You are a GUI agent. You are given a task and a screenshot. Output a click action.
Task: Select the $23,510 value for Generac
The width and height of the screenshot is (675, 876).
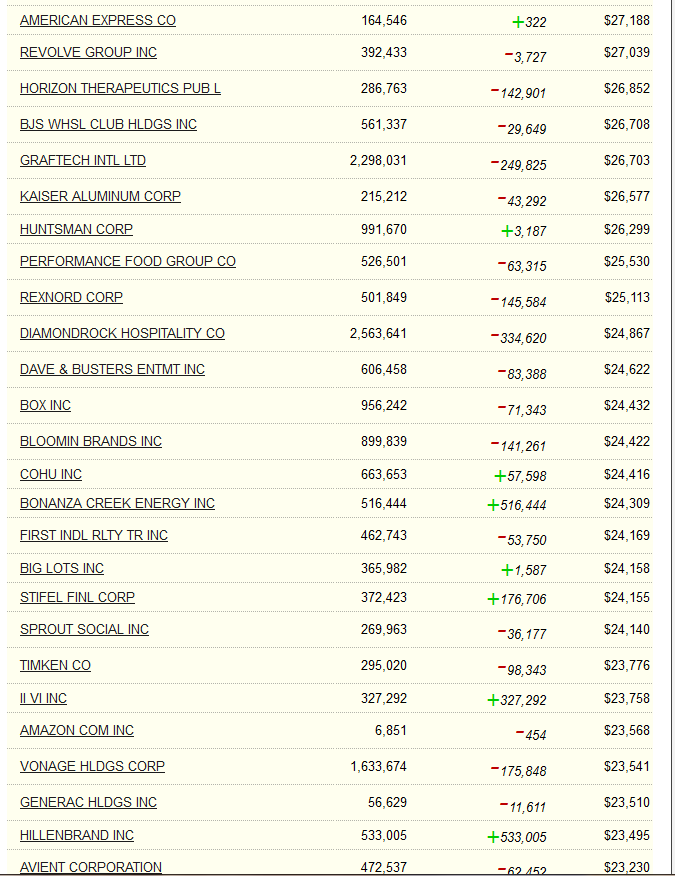tap(627, 803)
